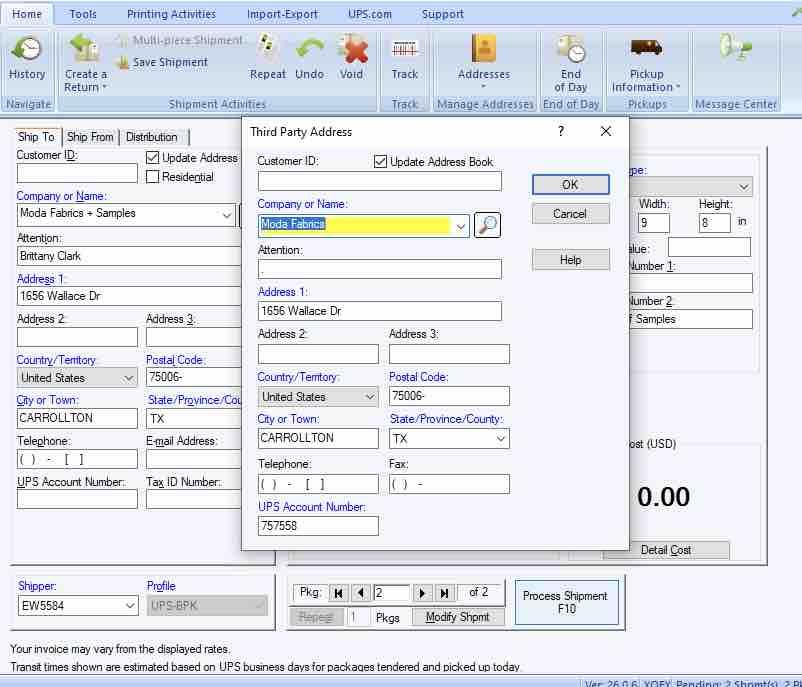
Task: Switch to the Import-Export ribbon tab
Action: [282, 14]
